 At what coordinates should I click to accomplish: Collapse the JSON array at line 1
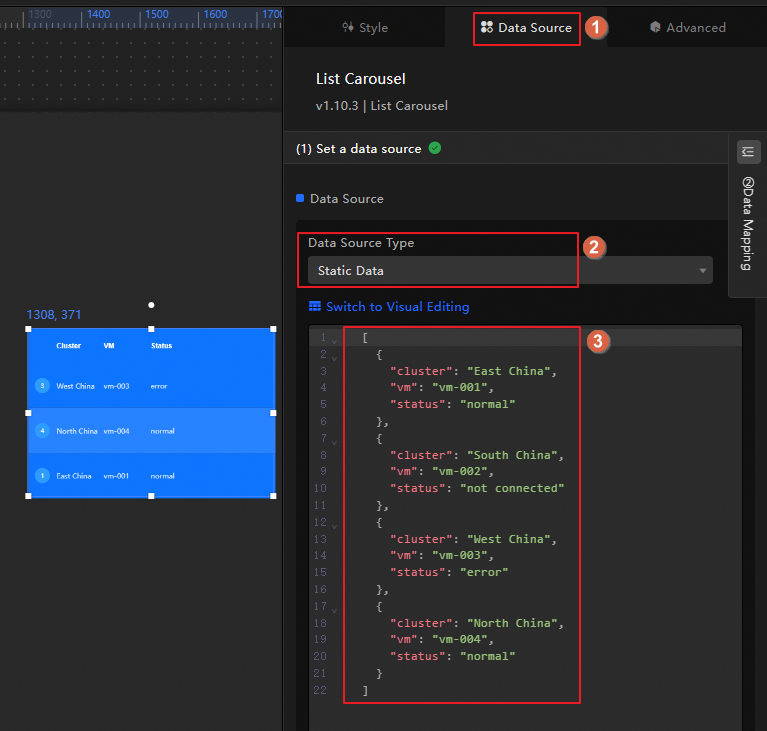(334, 339)
